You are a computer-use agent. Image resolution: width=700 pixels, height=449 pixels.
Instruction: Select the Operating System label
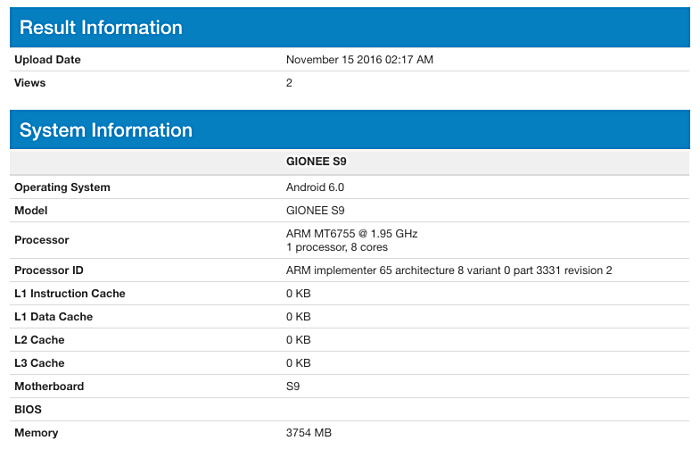[x=62, y=187]
